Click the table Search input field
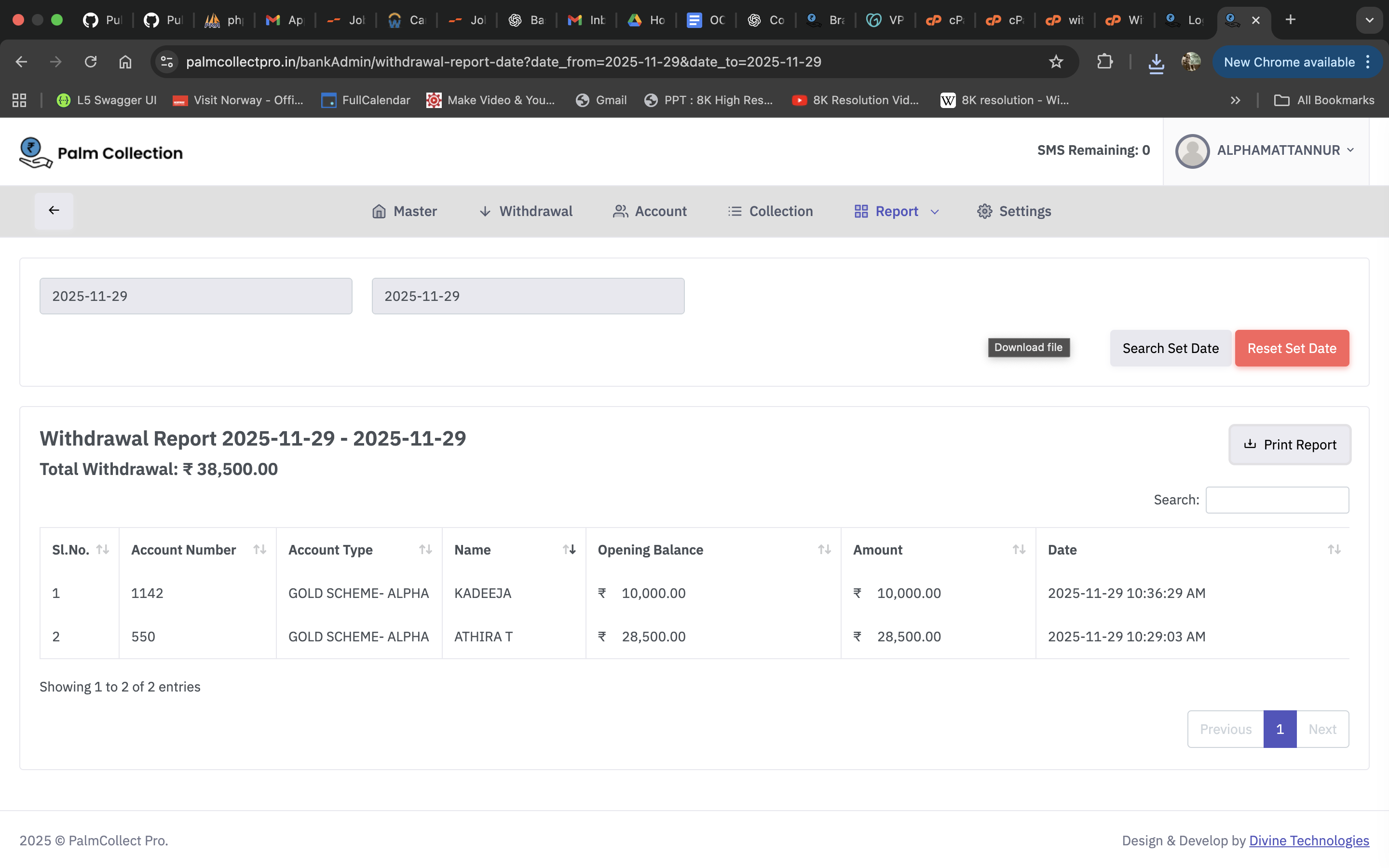1389x868 pixels. (x=1277, y=500)
